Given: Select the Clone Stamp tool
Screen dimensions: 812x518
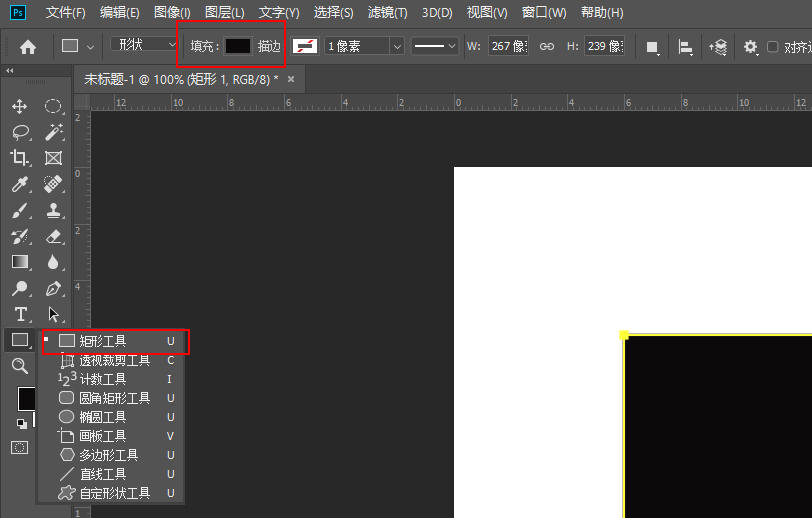Looking at the screenshot, I should (x=53, y=210).
